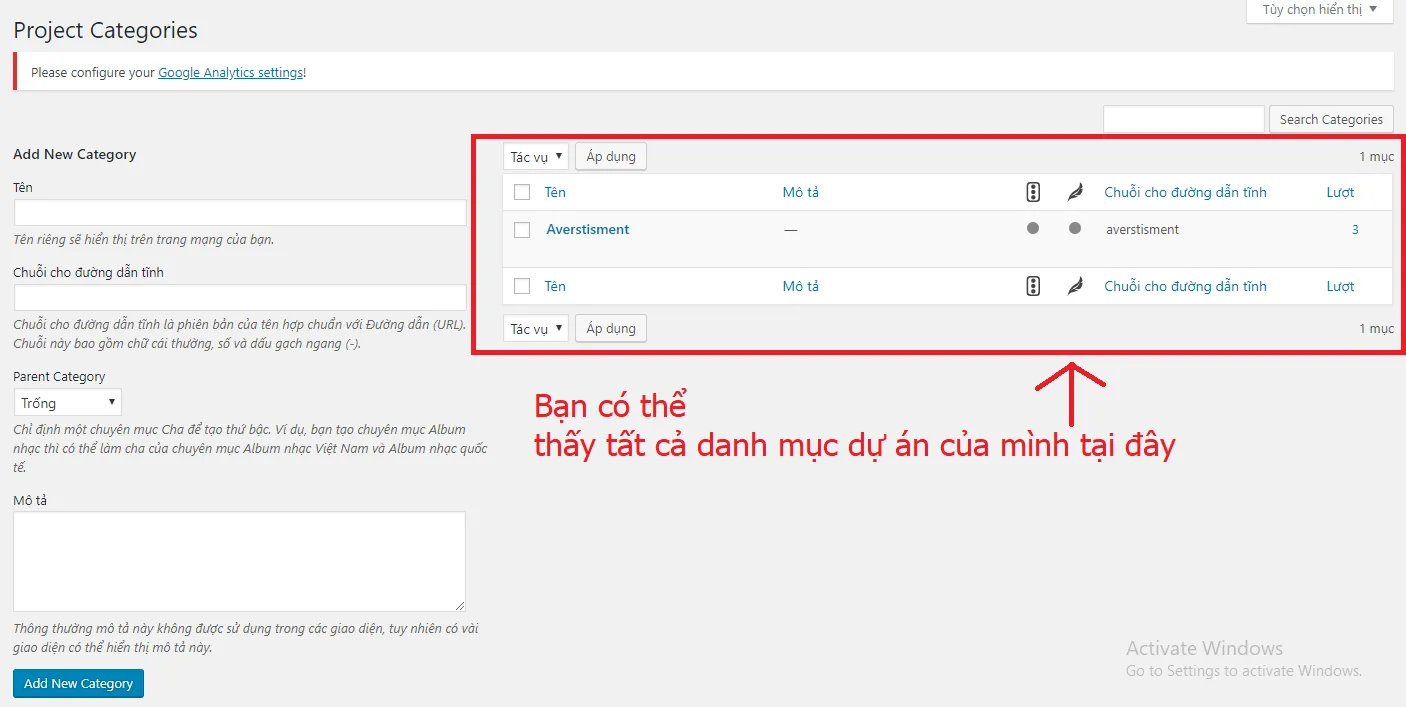Click the bottom Áp dụng button

pos(611,328)
